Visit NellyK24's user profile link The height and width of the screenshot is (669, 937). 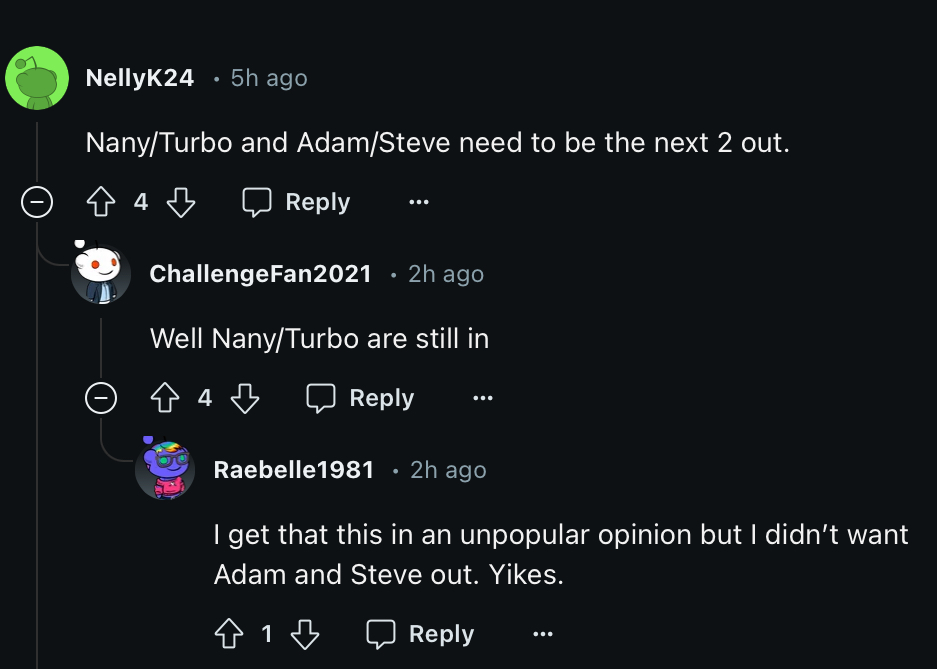(140, 78)
